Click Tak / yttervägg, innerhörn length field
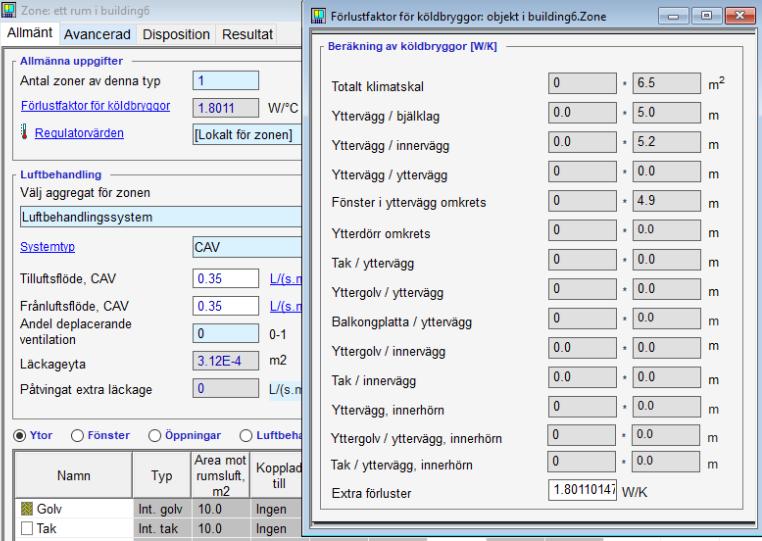The width and height of the screenshot is (762, 541). tap(666, 461)
